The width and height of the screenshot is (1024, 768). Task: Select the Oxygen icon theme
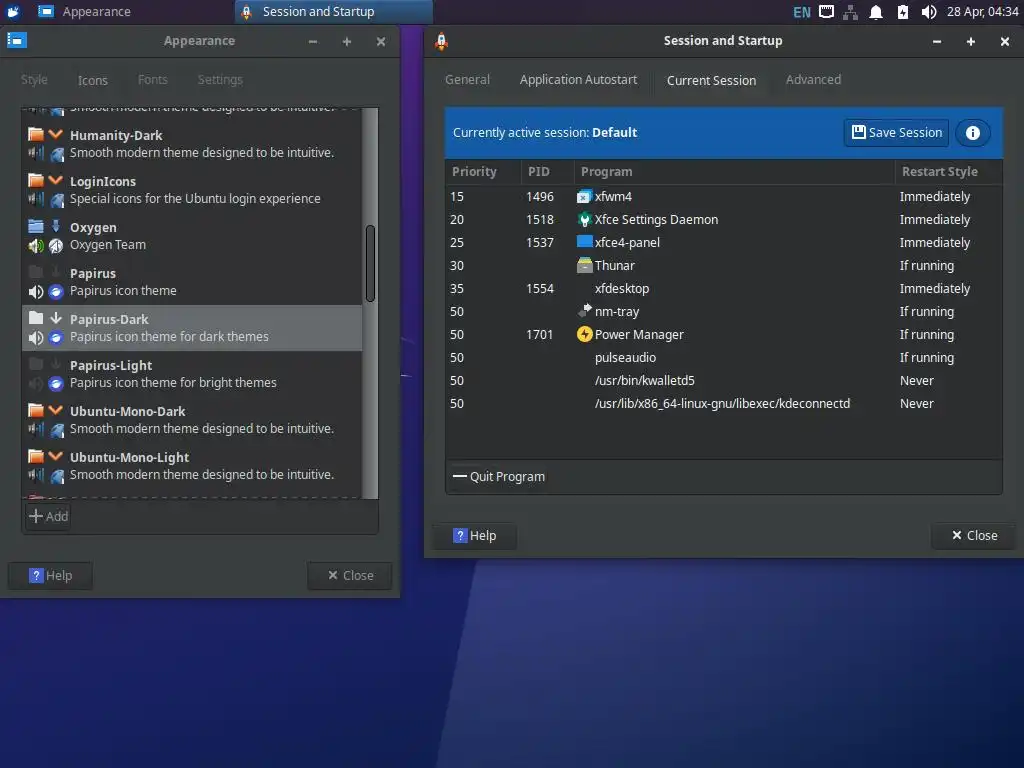pyautogui.click(x=192, y=236)
